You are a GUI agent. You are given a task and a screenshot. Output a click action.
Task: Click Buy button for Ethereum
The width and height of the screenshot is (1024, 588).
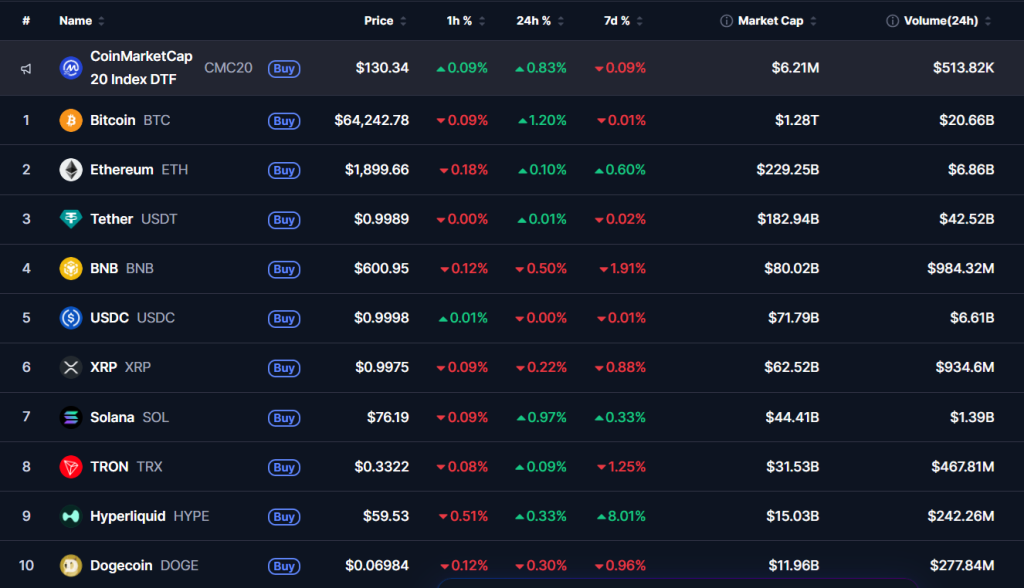click(284, 171)
